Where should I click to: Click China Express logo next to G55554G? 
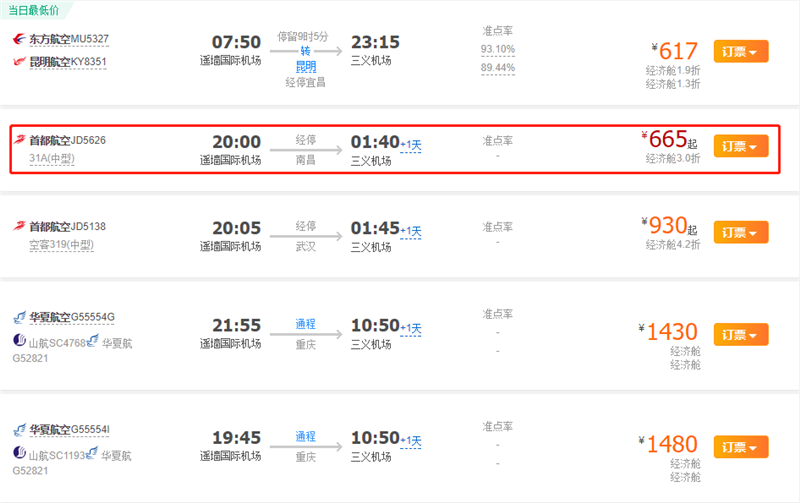tap(19, 318)
